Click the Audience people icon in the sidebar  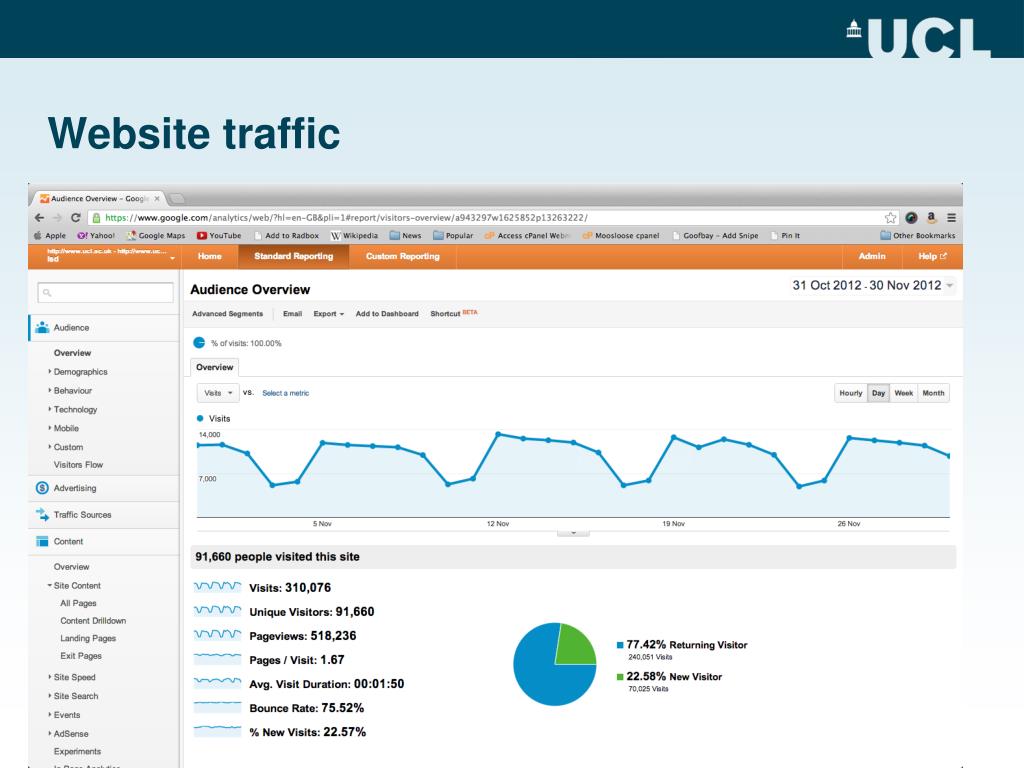click(42, 328)
